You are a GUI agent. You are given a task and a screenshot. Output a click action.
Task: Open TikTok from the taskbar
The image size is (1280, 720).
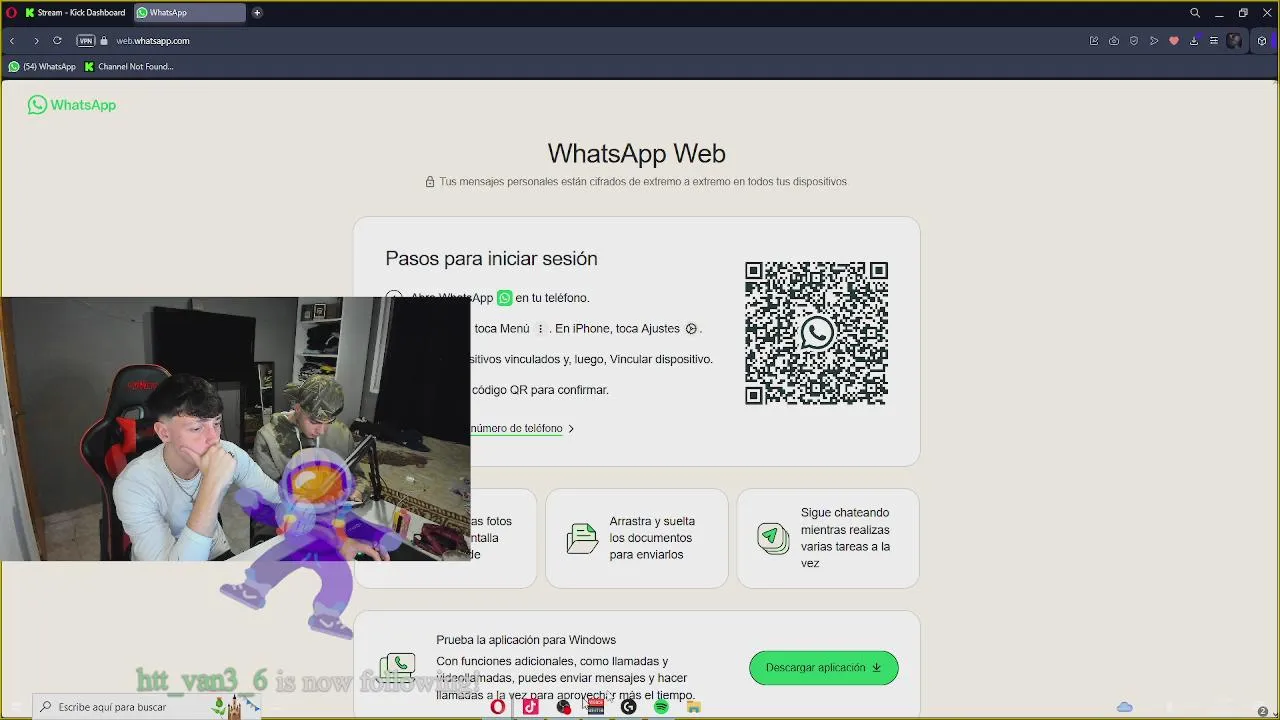[530, 707]
